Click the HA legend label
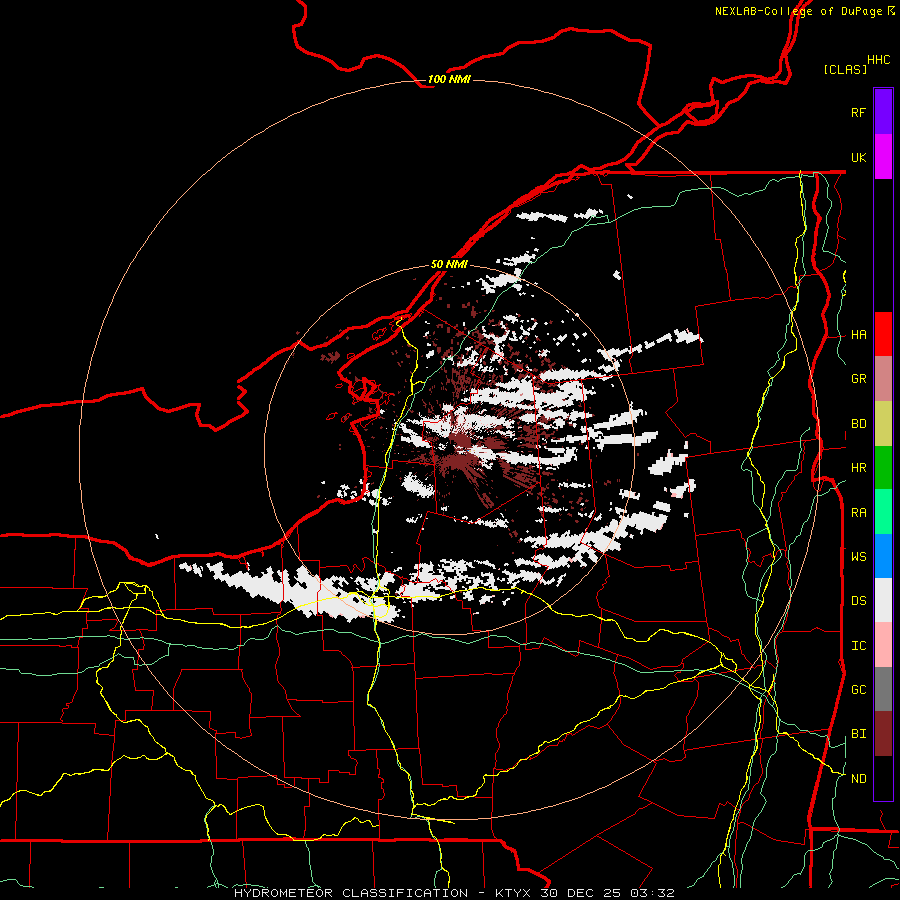 [858, 335]
